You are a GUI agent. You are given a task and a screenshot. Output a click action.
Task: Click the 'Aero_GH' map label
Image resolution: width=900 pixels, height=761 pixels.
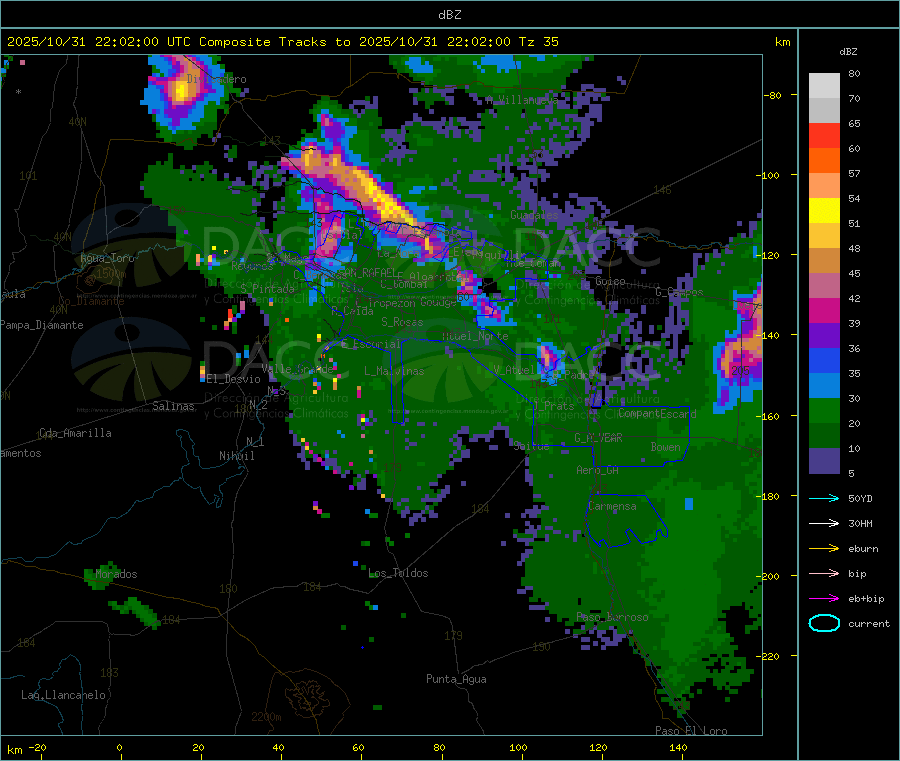pos(597,470)
